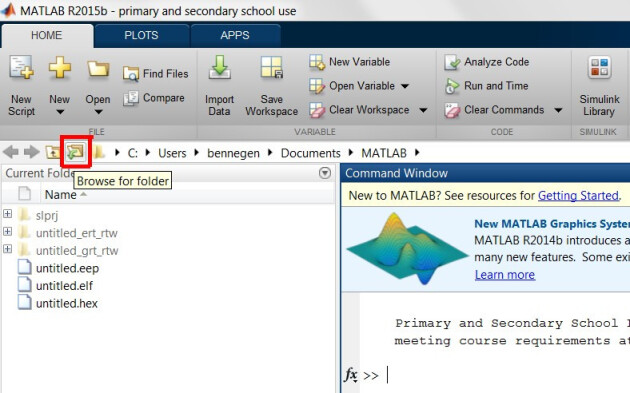The image size is (630, 393).
Task: Expand the slprj folder
Action: coord(8,214)
